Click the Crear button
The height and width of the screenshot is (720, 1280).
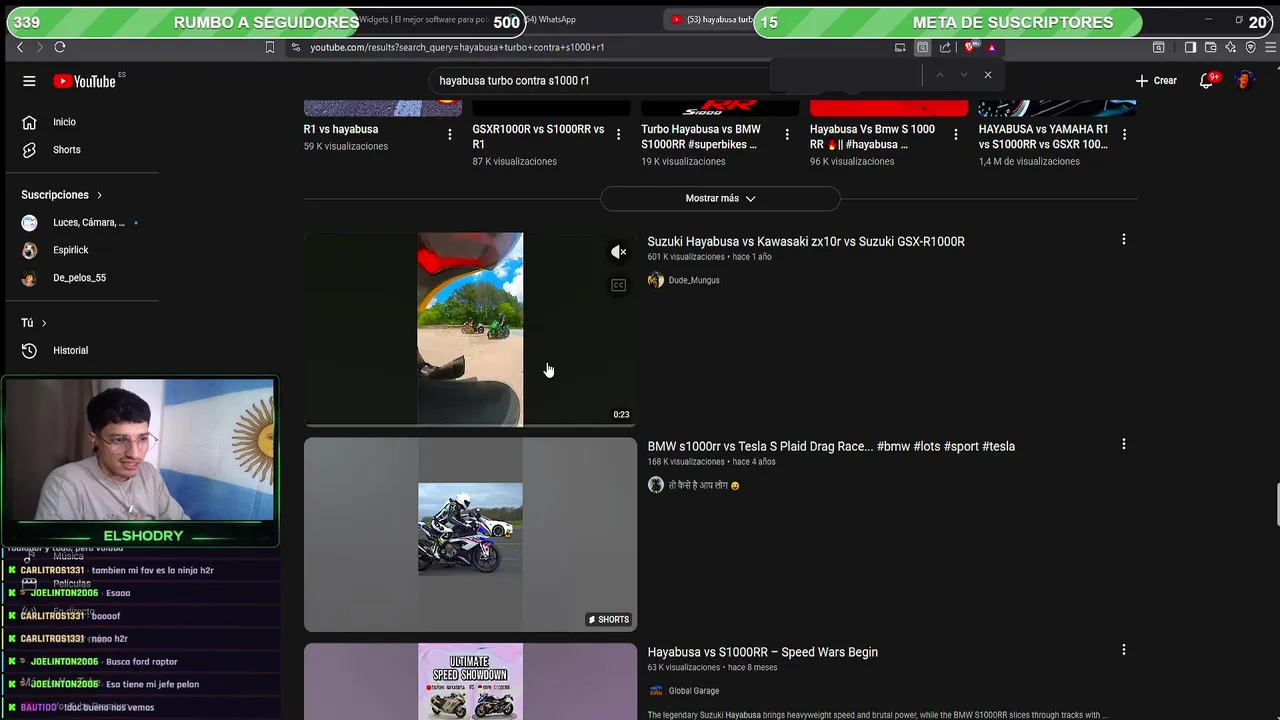(x=1156, y=81)
